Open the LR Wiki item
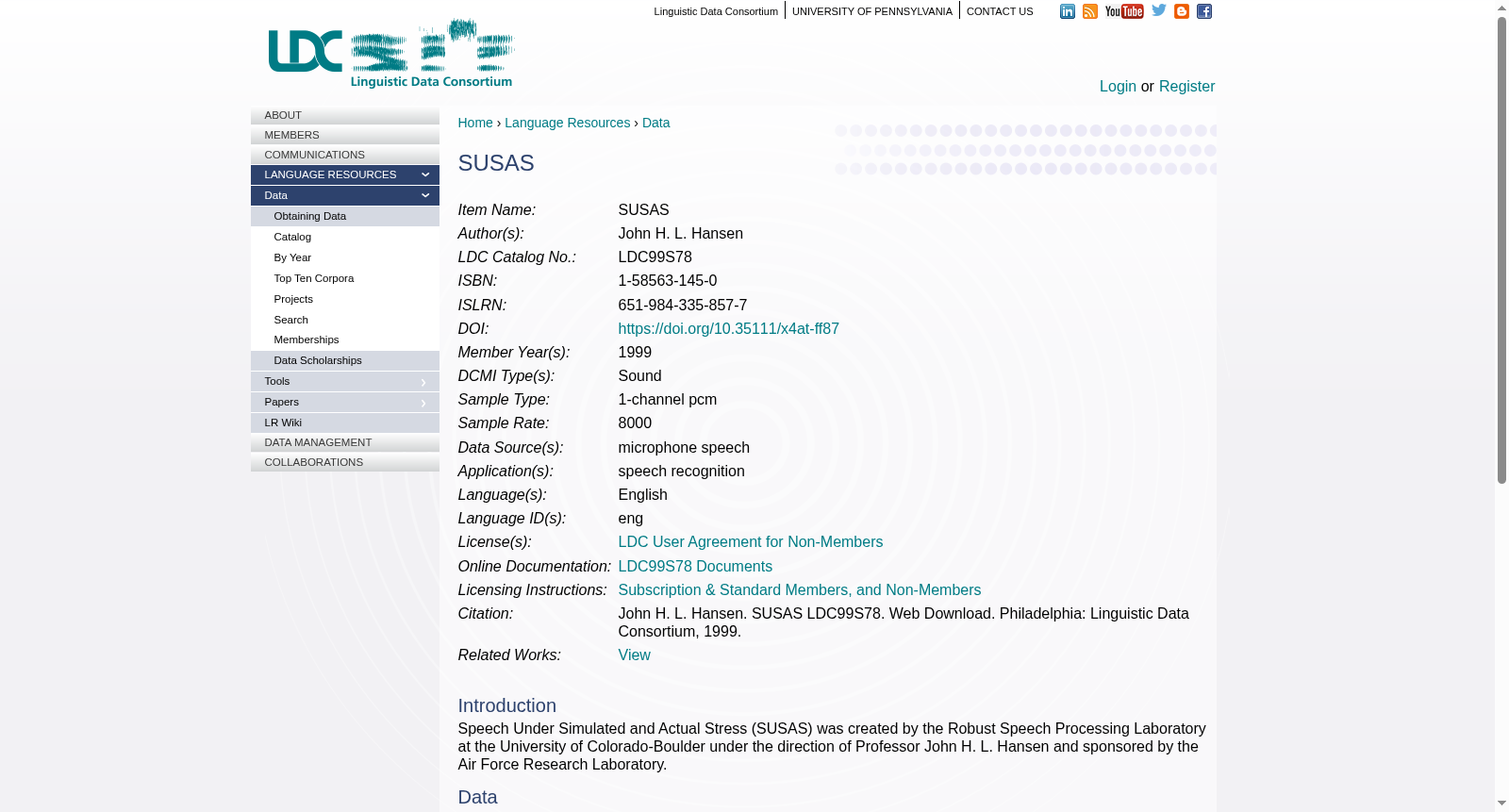Screen dimensions: 1509x812 pyautogui.click(x=345, y=423)
